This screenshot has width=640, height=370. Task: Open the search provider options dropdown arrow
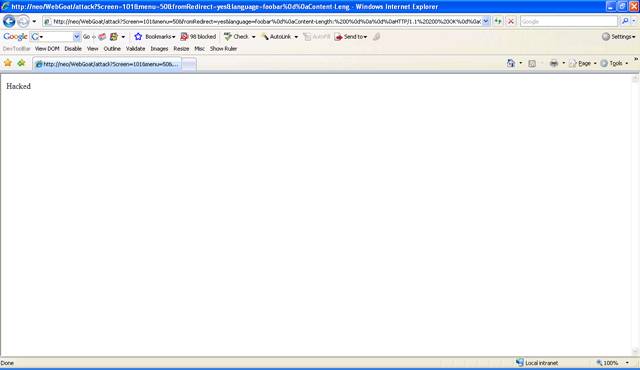click(x=634, y=21)
